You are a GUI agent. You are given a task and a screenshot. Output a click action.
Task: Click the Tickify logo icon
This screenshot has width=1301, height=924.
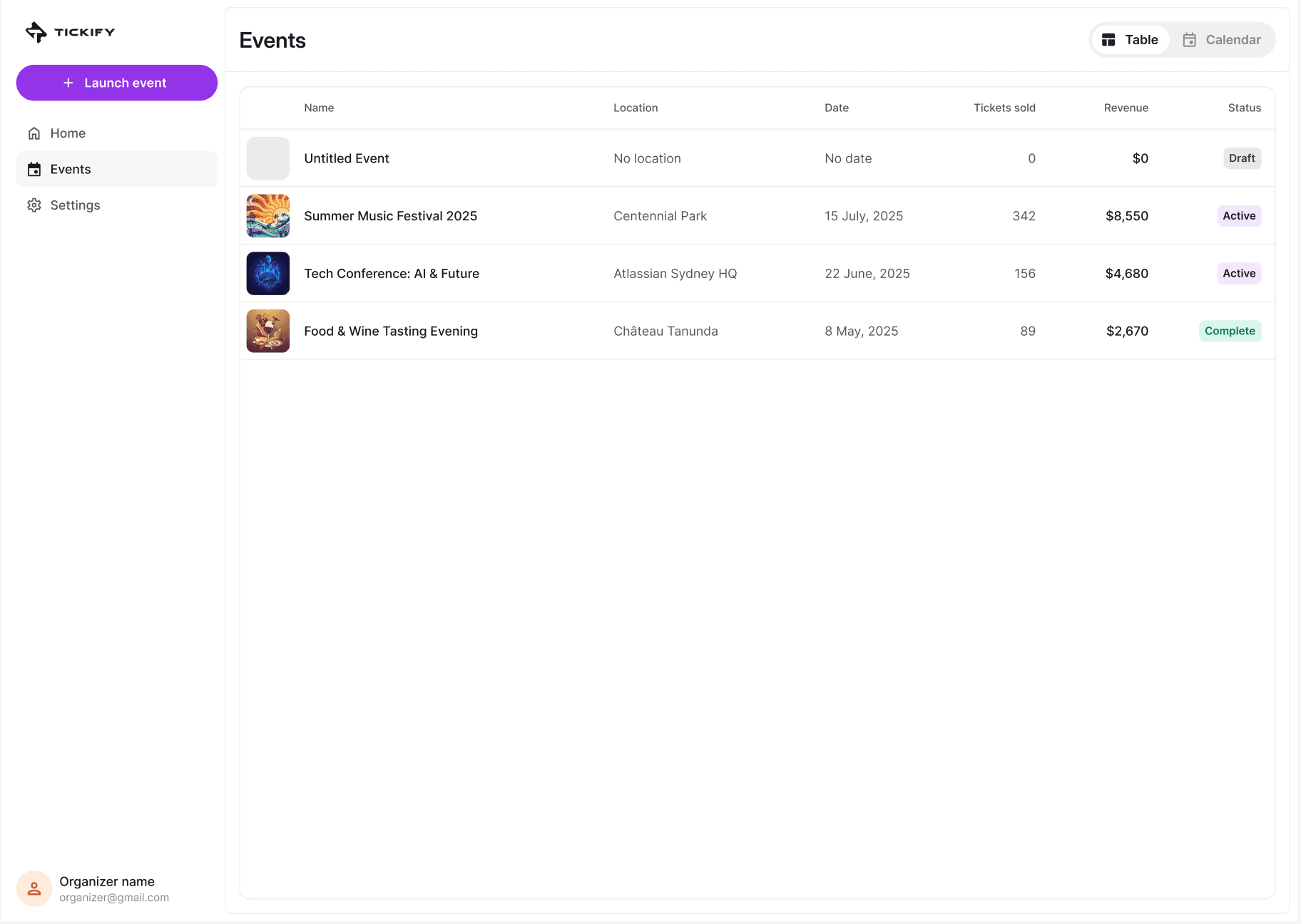click(x=36, y=32)
